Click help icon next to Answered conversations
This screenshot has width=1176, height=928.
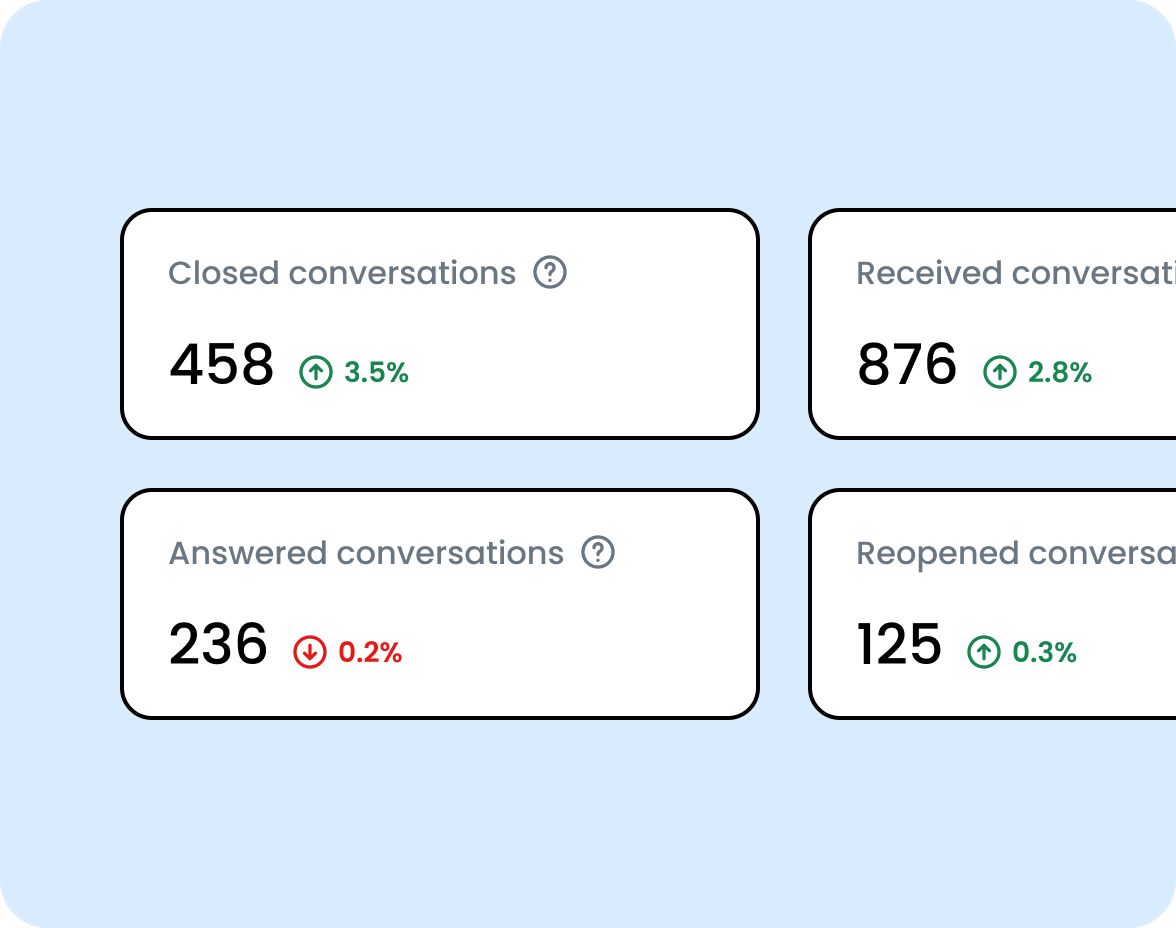pyautogui.click(x=598, y=552)
